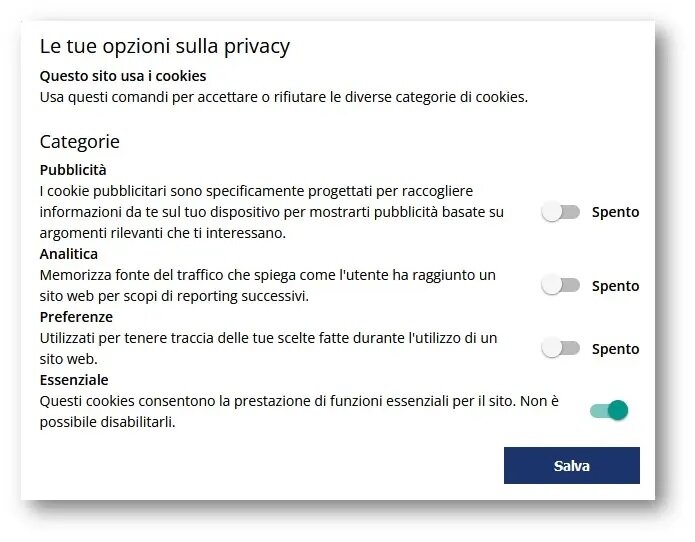Viewport: 695px width, 542px height.
Task: Toggle the Preferenze cookies switch
Action: point(560,348)
